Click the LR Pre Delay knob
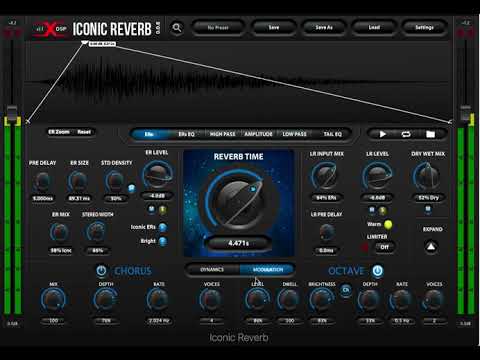Screen dimensions: 480x360 [x=326, y=232]
